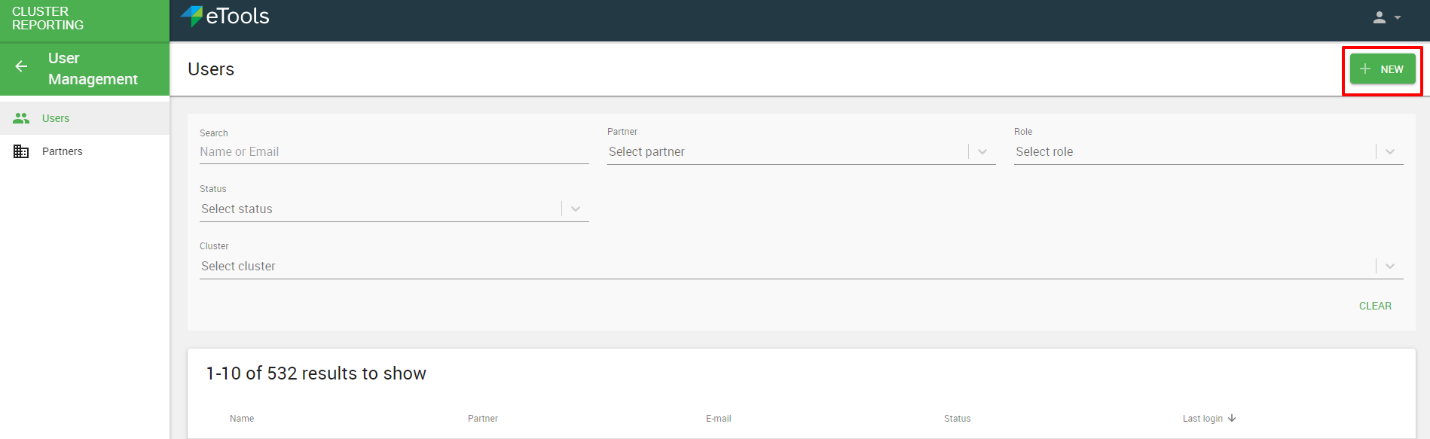Add a new user with the New button
This screenshot has width=1430, height=439.
click(1382, 69)
